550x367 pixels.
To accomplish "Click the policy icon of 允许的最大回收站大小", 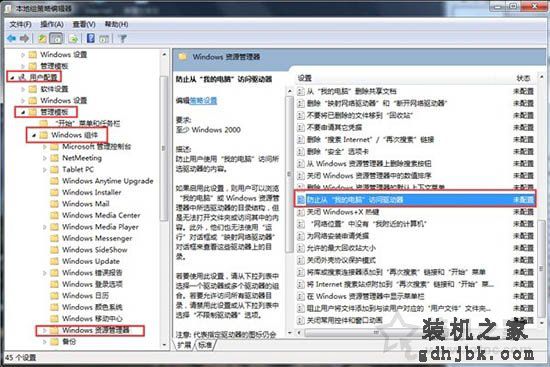I will pyautogui.click(x=301, y=248).
